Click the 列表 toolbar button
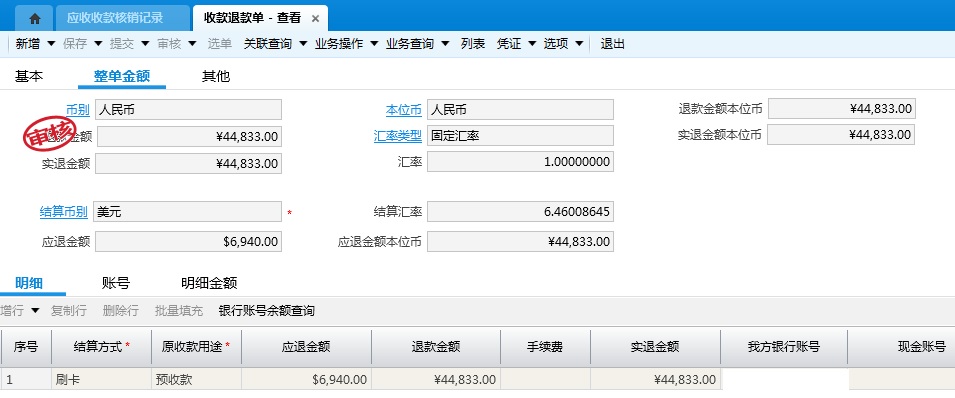This screenshot has height=398, width=955. pyautogui.click(x=473, y=44)
